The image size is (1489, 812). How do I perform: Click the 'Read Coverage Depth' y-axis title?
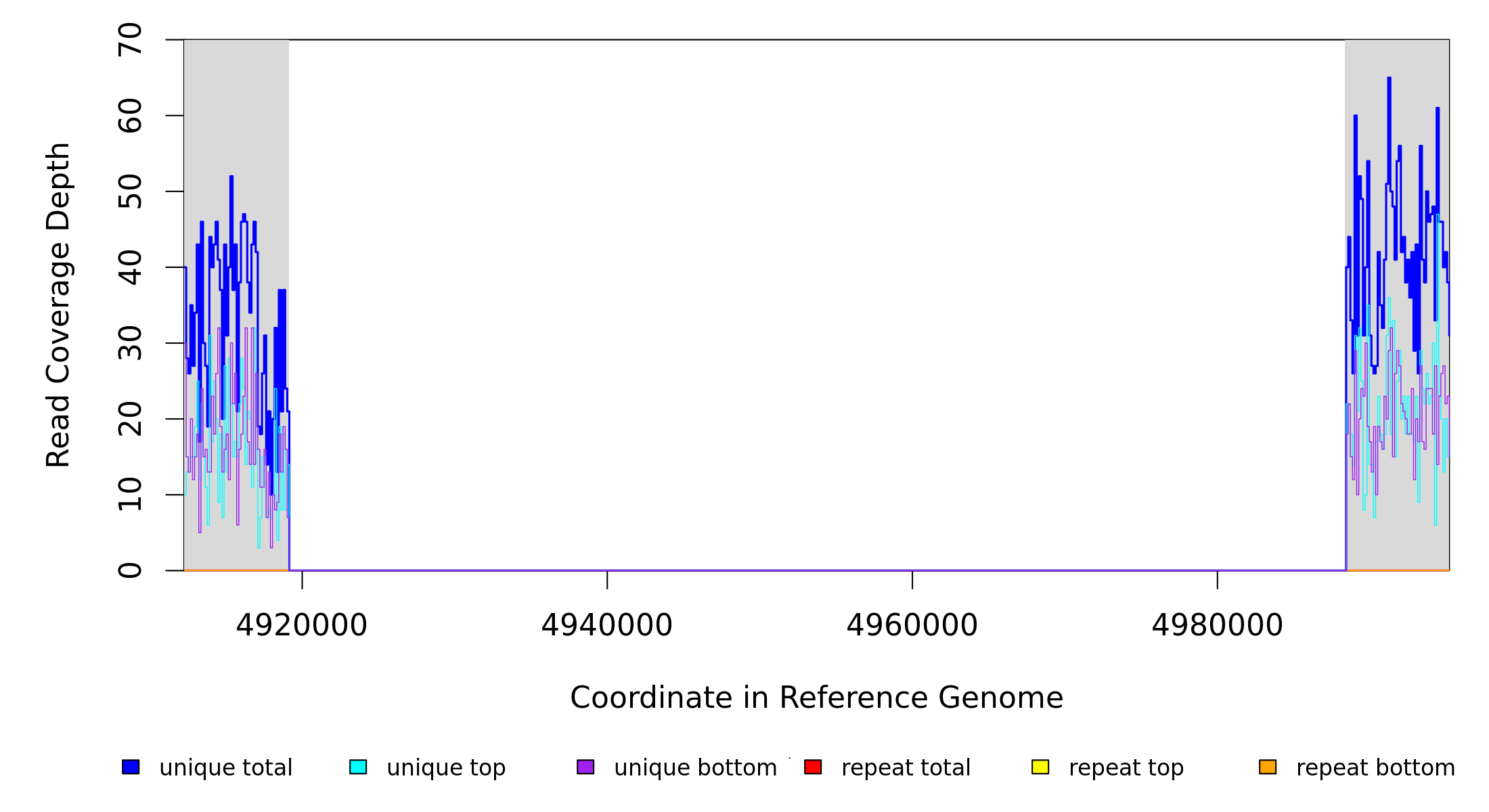coord(58,304)
